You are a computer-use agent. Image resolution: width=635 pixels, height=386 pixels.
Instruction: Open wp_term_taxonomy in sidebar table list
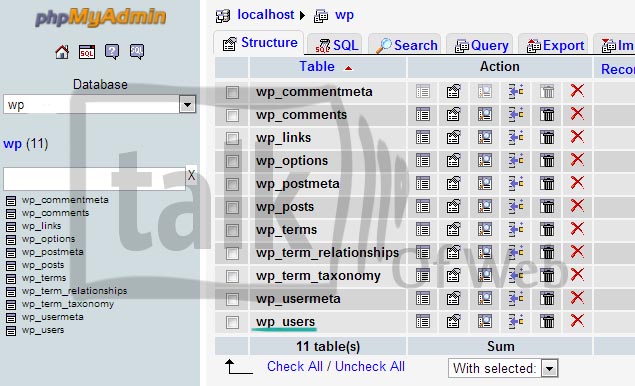point(68,304)
